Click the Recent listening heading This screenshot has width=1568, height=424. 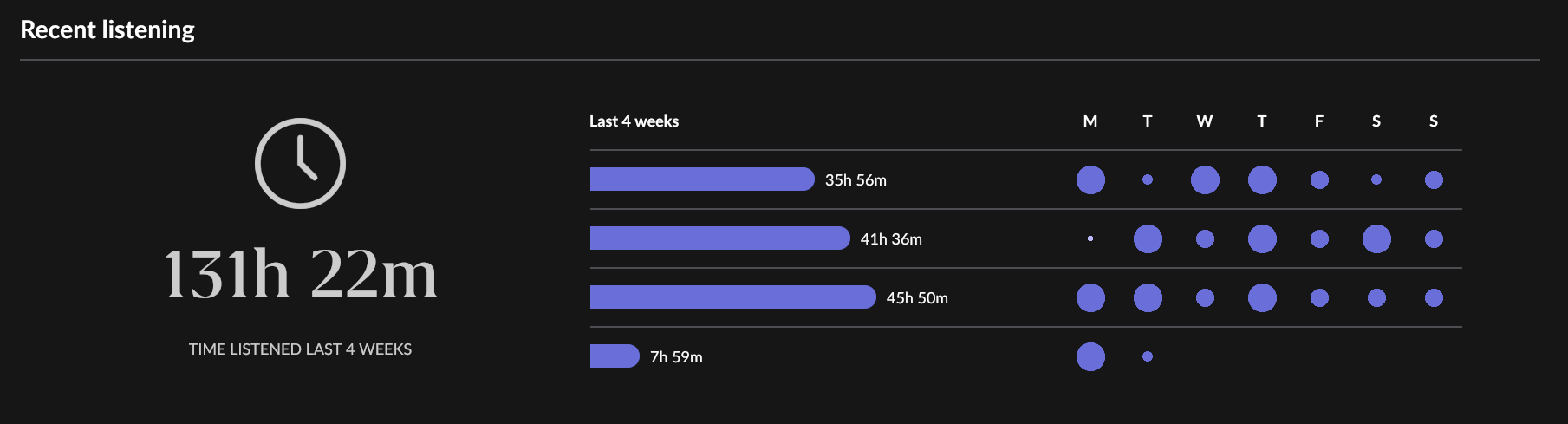point(107,29)
